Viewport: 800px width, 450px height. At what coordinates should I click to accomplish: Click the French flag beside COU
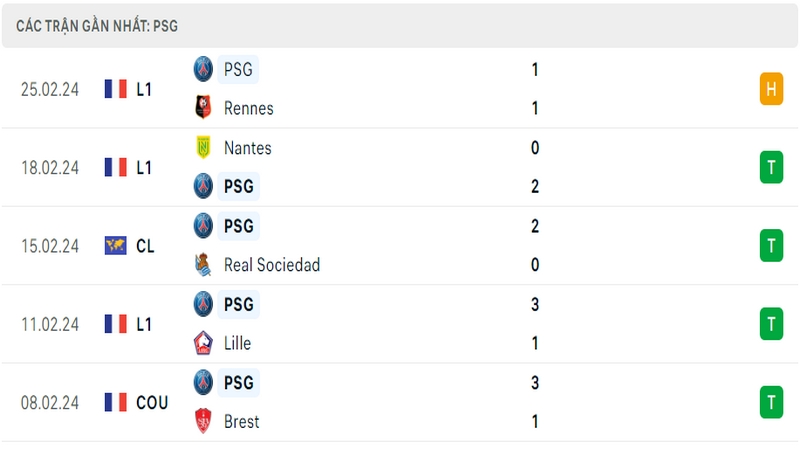115,402
